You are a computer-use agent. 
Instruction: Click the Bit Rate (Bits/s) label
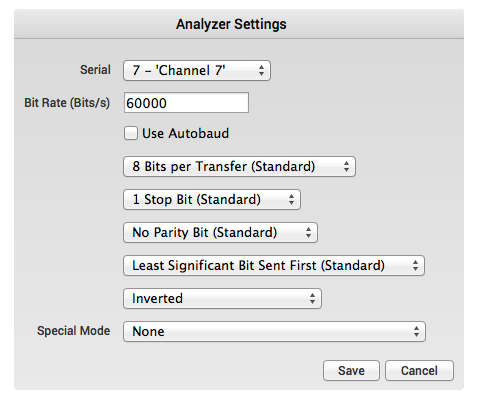coord(67,103)
